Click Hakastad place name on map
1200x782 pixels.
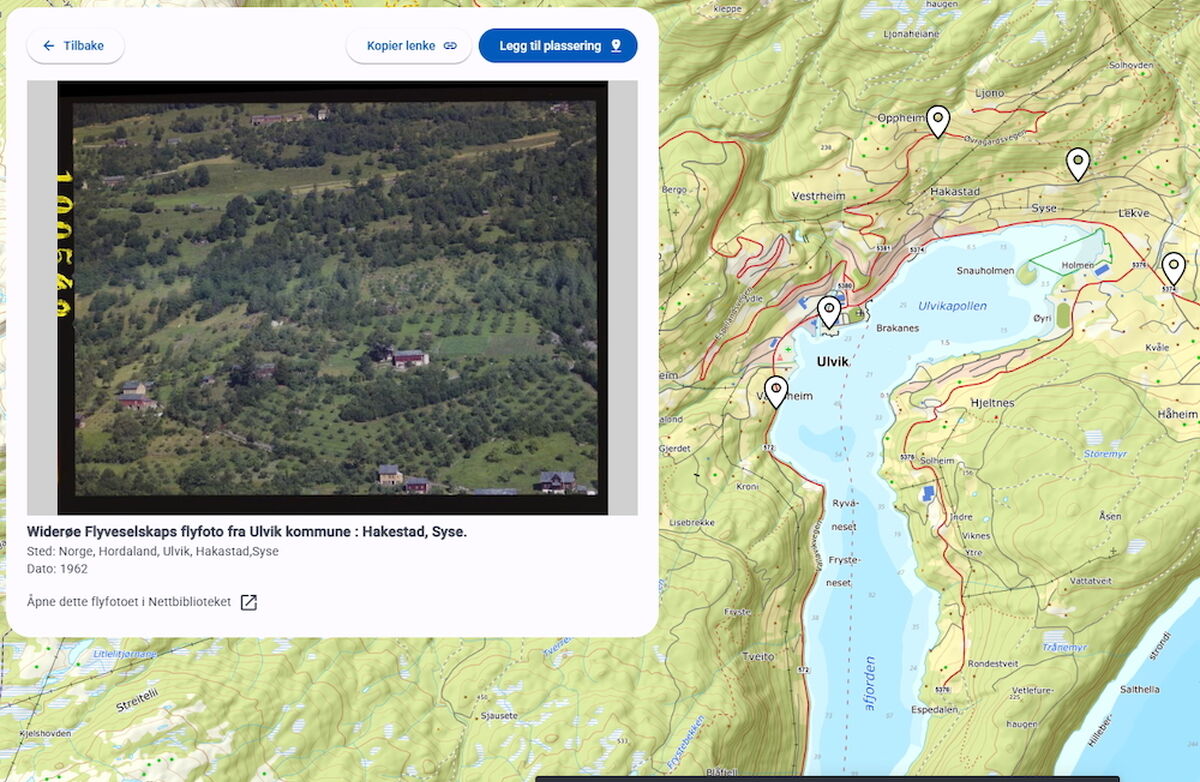pyautogui.click(x=954, y=191)
